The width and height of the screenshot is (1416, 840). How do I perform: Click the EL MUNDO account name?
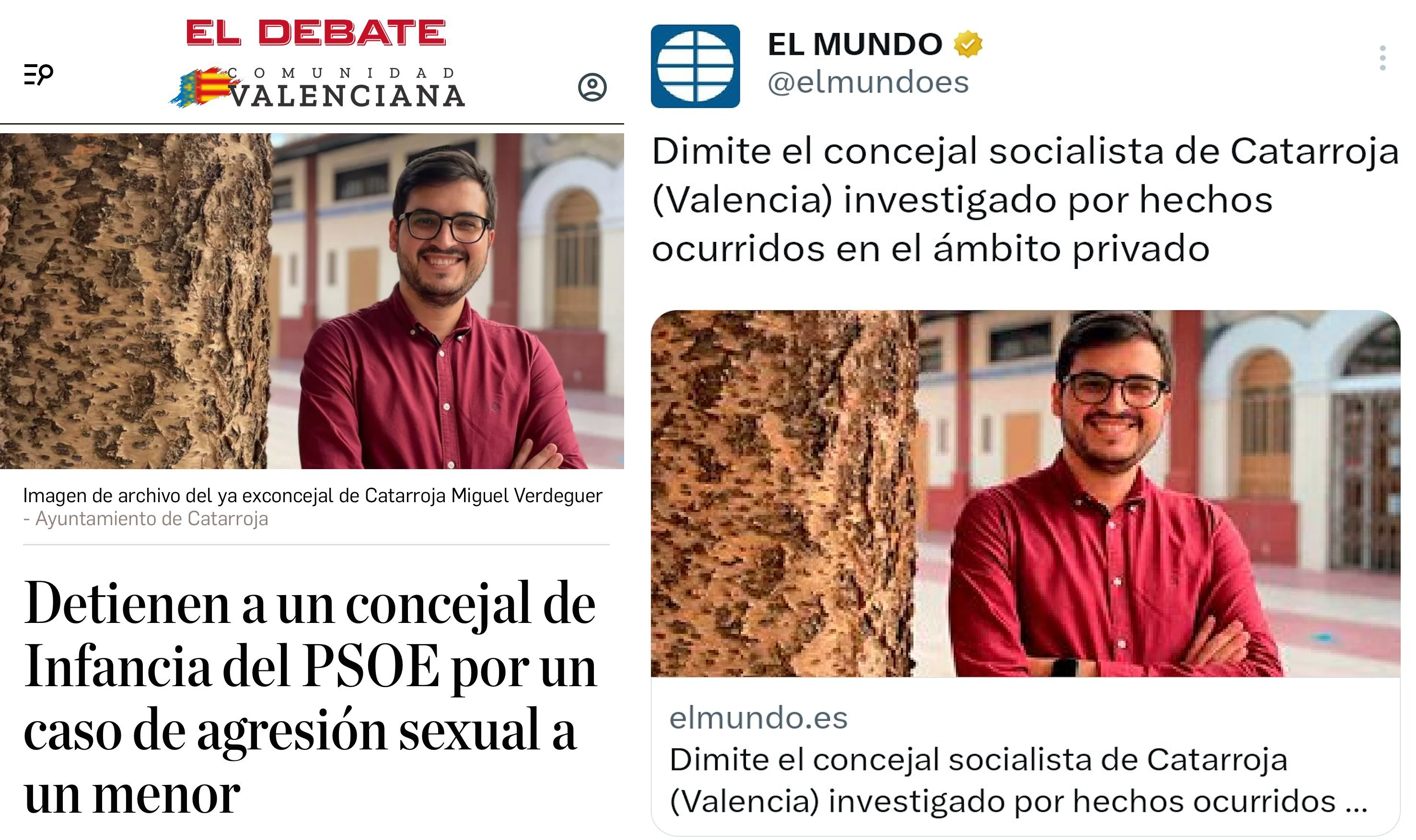[x=854, y=44]
